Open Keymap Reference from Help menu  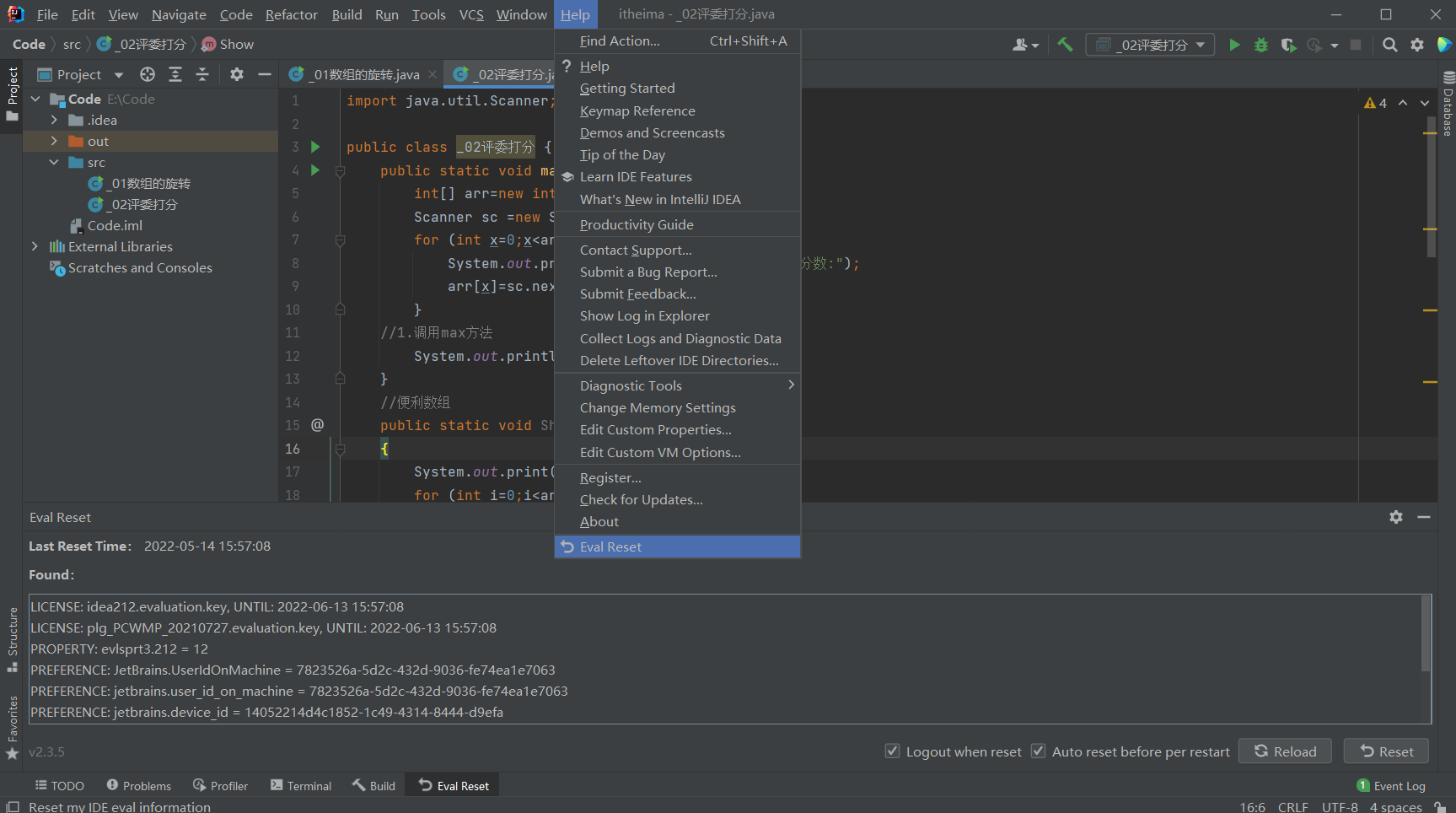pos(677,110)
